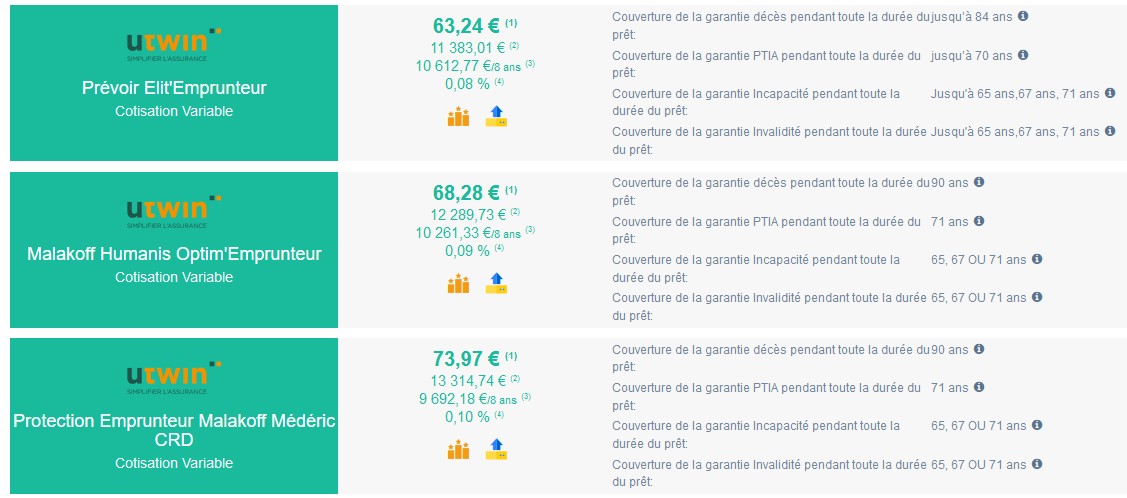Click upload icon for Malakoff Humanis Optim'Emprunteur
The width and height of the screenshot is (1127, 498).
496,283
